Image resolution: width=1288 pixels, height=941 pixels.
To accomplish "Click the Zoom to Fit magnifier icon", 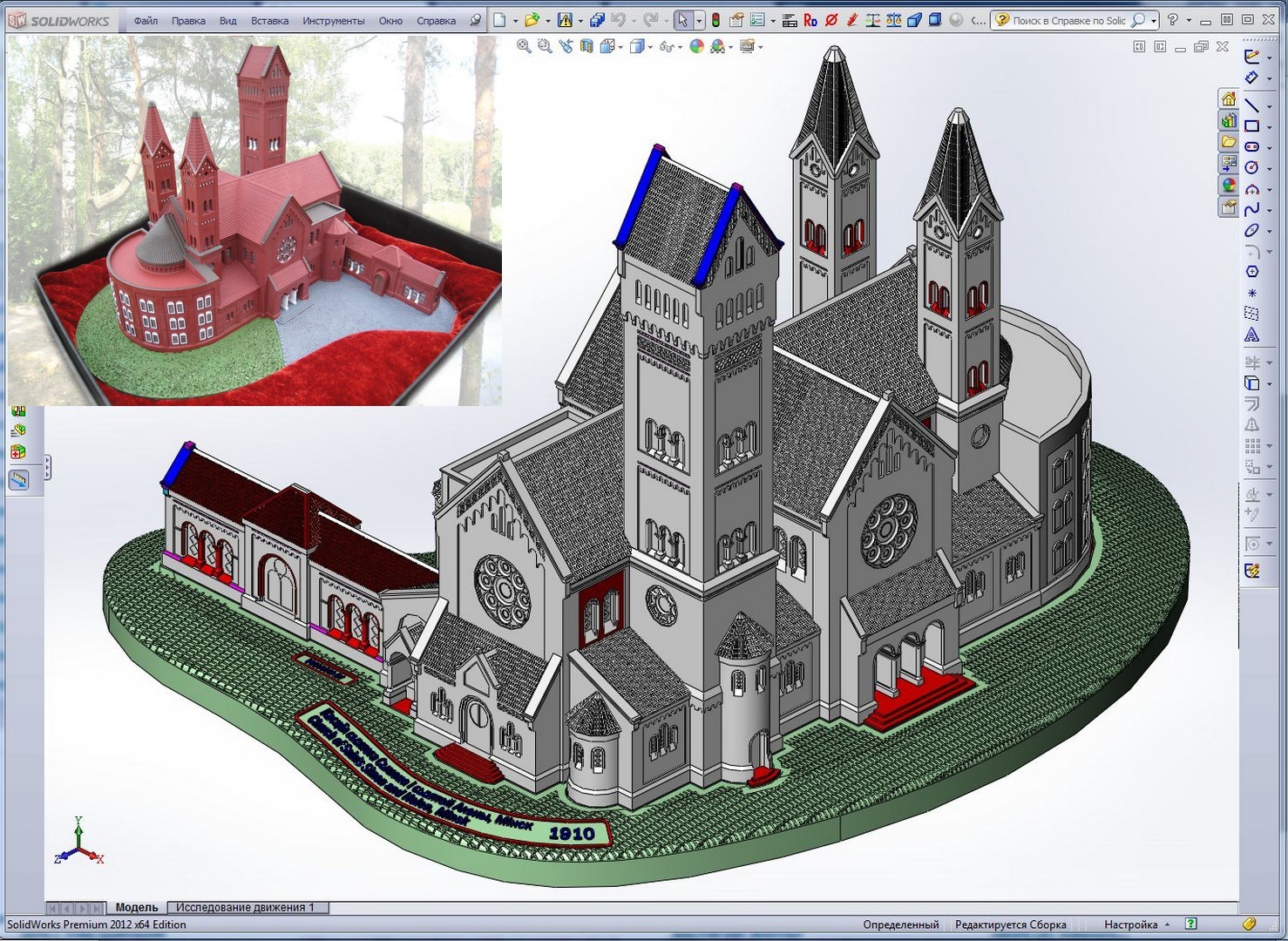I will (524, 46).
